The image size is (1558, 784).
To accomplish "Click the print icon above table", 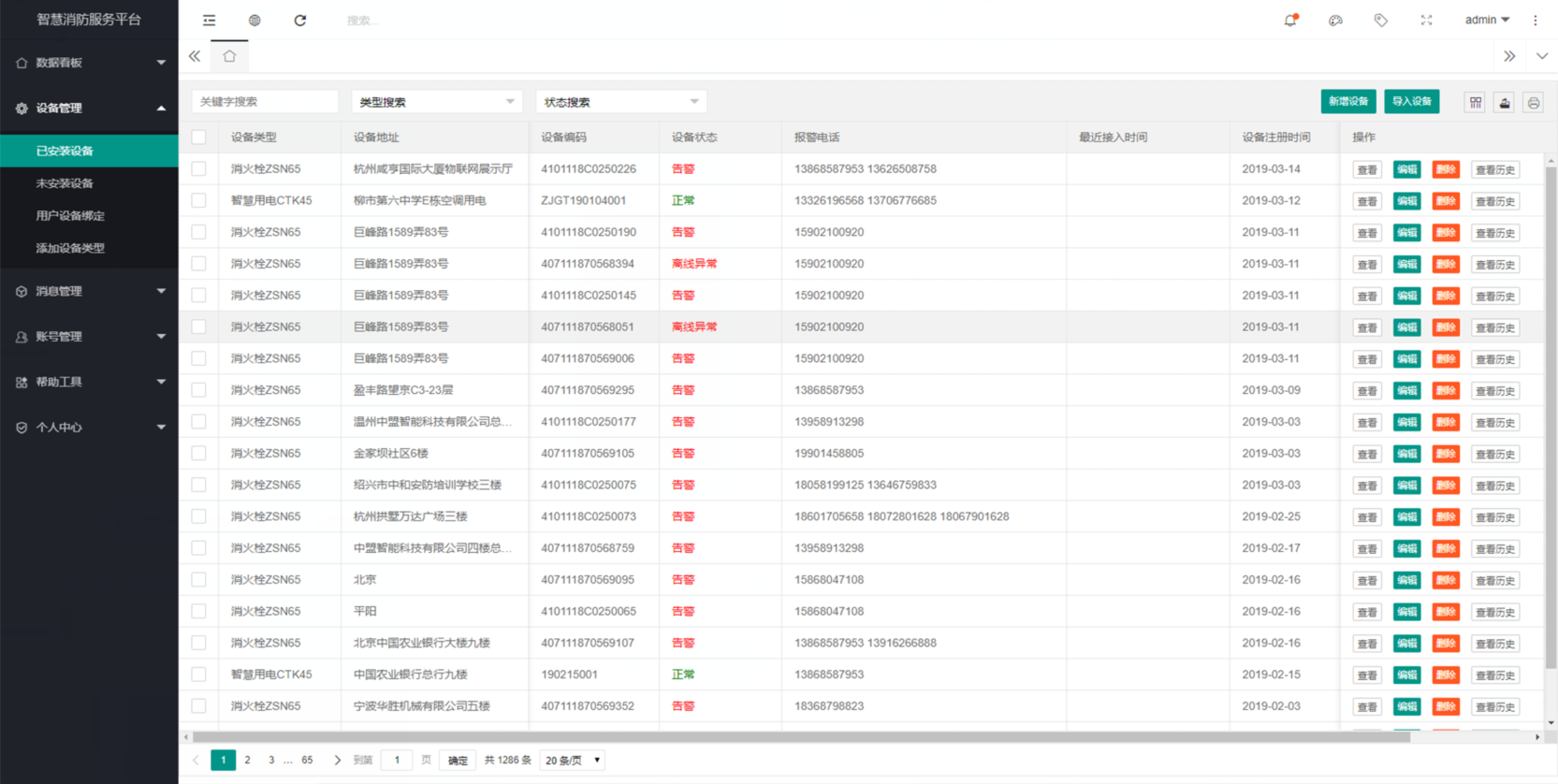I will [x=1533, y=102].
